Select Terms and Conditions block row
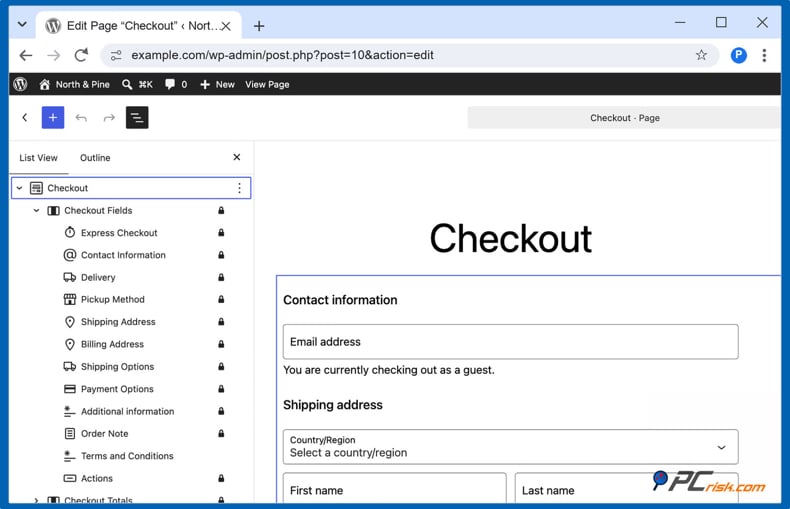The image size is (790, 509). (x=127, y=456)
